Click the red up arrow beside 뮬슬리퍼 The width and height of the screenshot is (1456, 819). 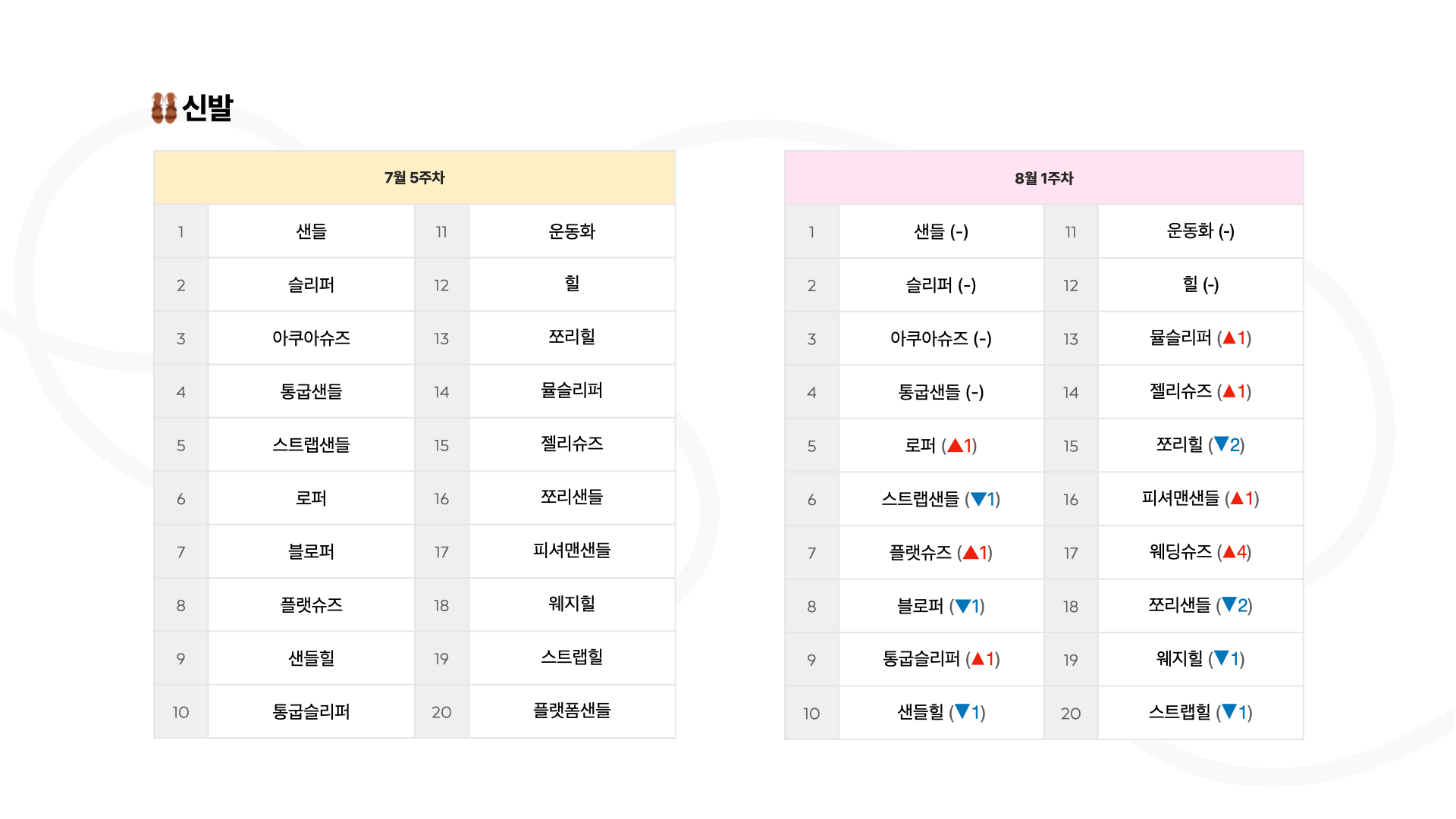pyautogui.click(x=1229, y=337)
